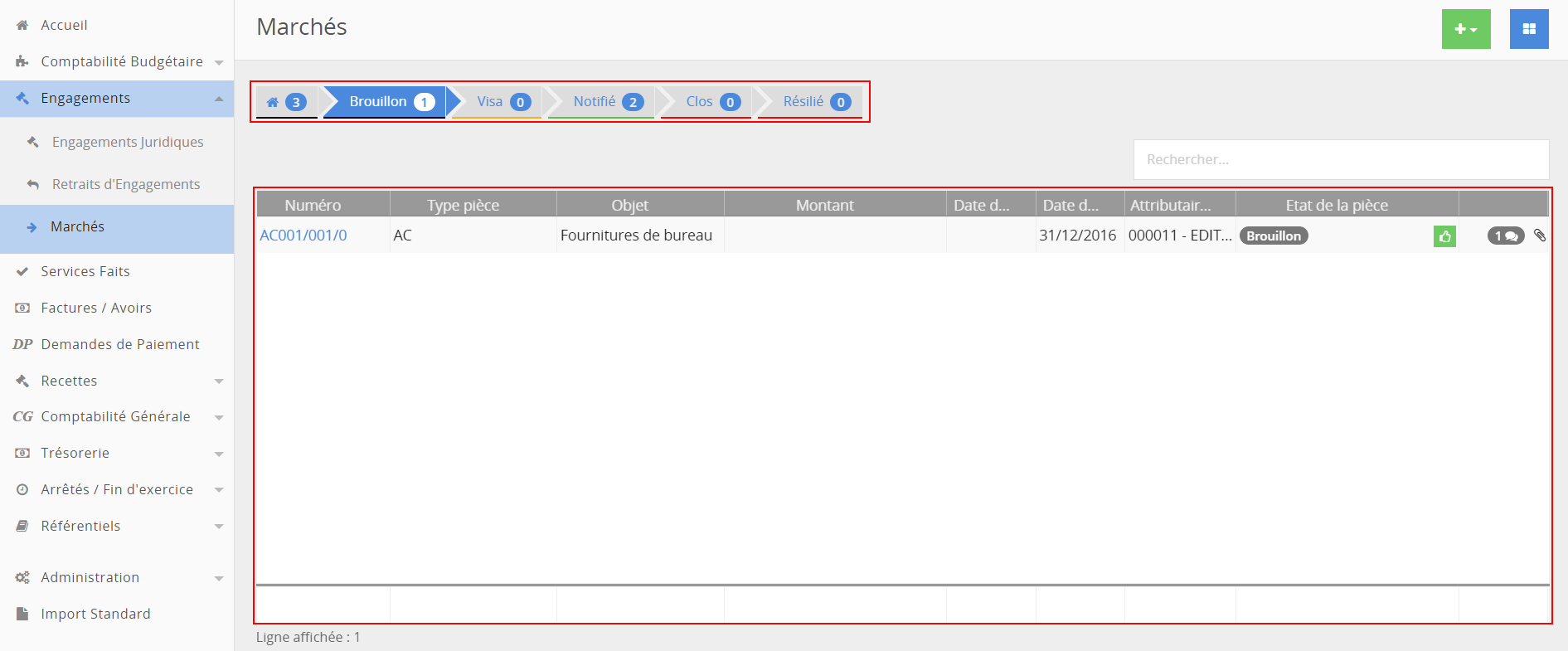Image resolution: width=1568 pixels, height=651 pixels.
Task: Select the home tab showing all markets
Action: click(x=286, y=102)
